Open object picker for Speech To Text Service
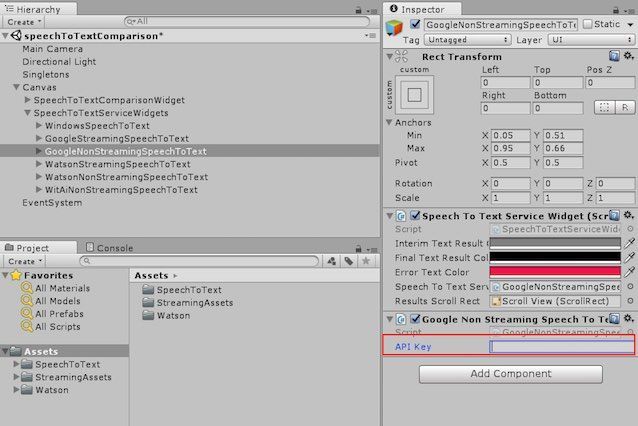The image size is (638, 426). tap(630, 286)
